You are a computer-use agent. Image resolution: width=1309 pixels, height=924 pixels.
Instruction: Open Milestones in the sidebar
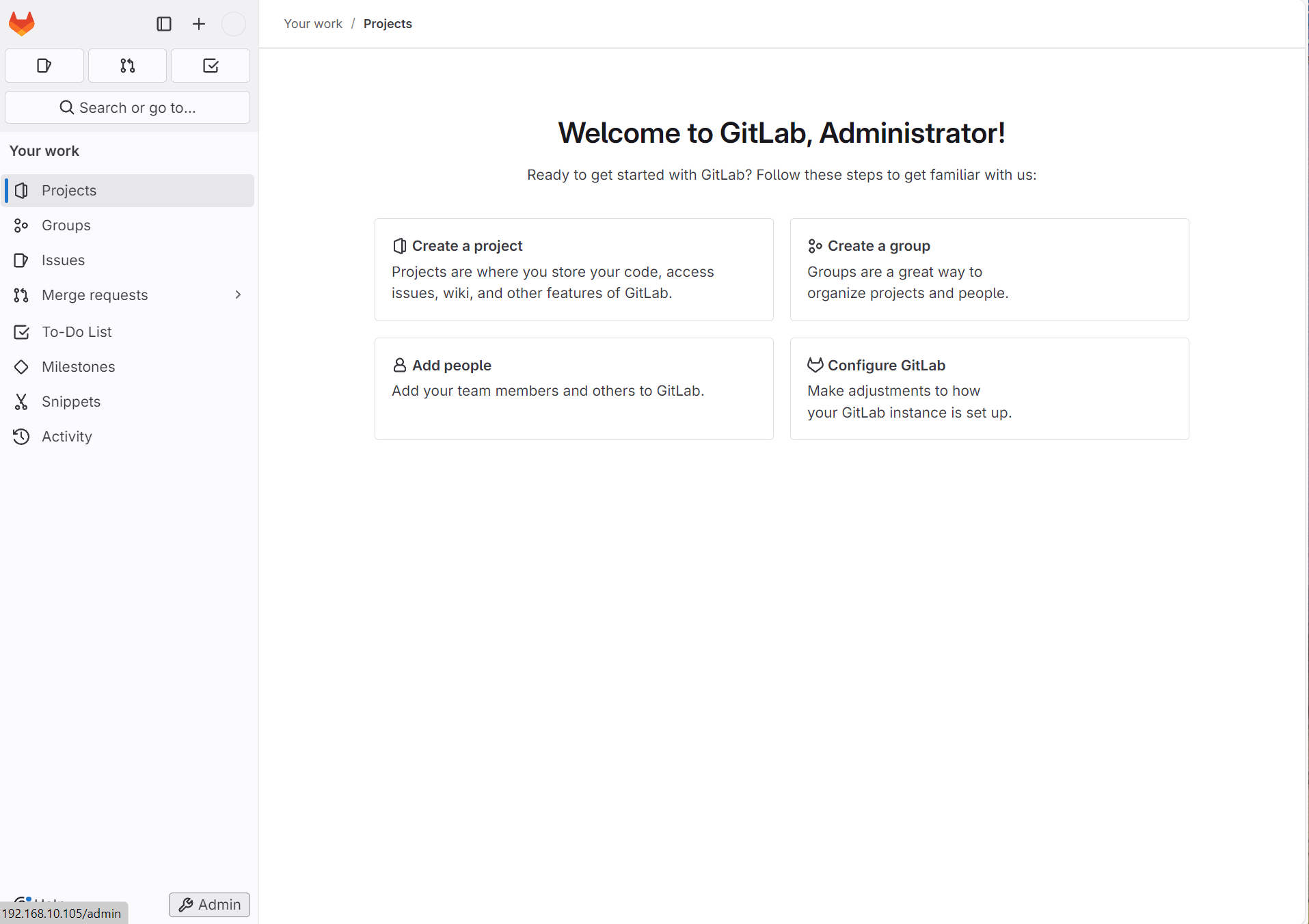coord(129,367)
